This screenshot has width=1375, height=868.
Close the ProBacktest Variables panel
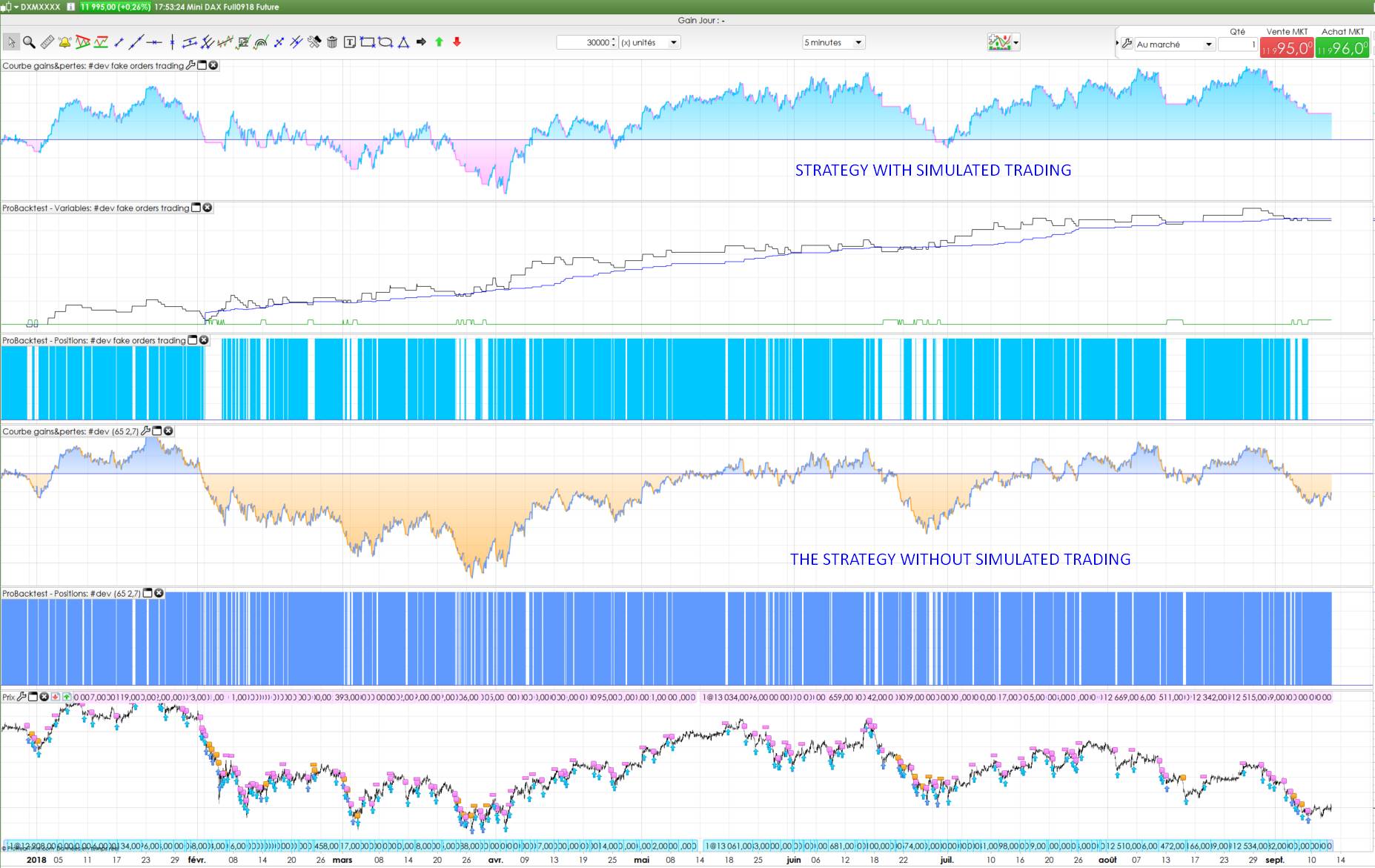click(208, 208)
